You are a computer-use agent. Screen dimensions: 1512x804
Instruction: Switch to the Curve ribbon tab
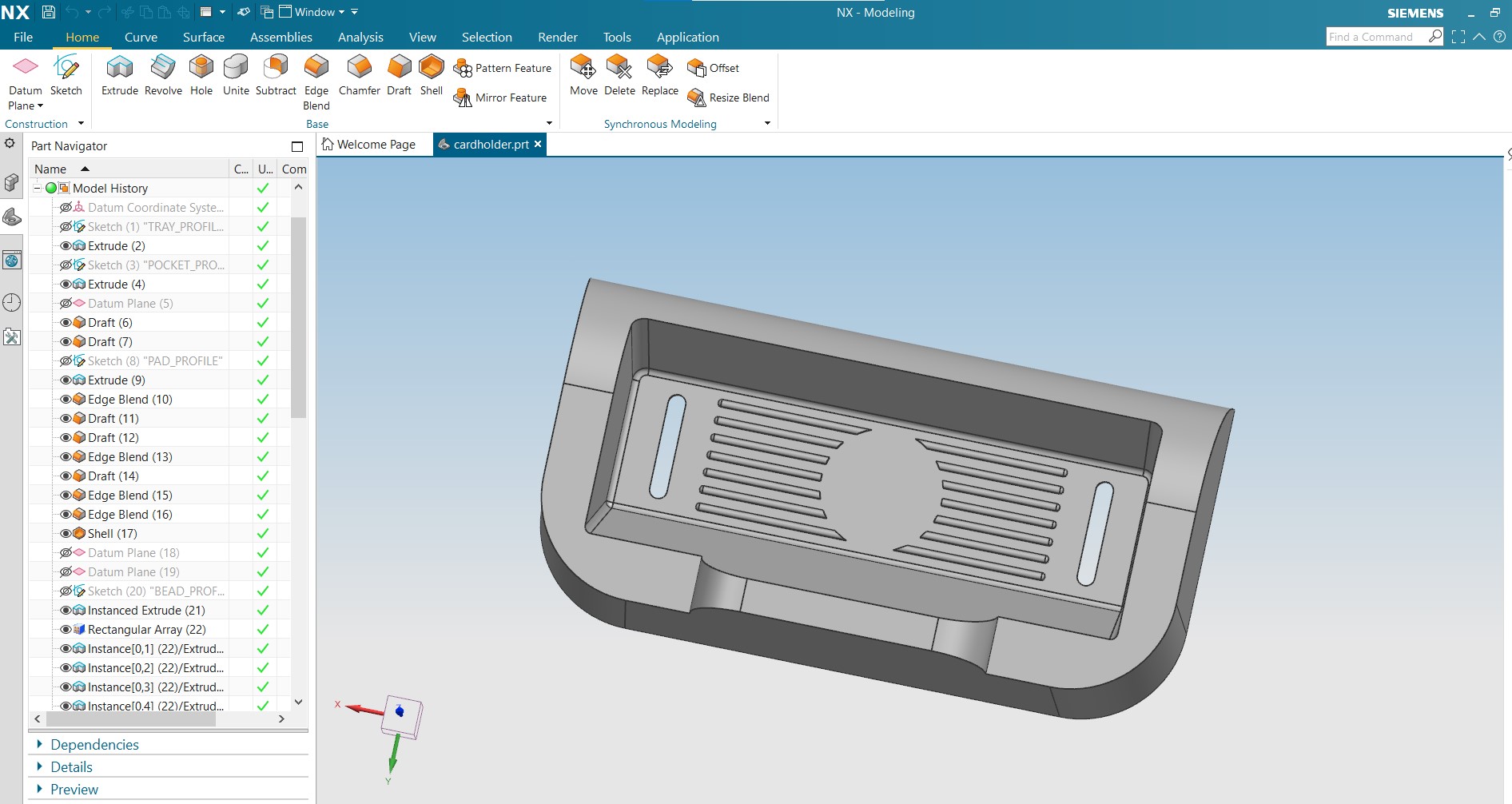141,37
